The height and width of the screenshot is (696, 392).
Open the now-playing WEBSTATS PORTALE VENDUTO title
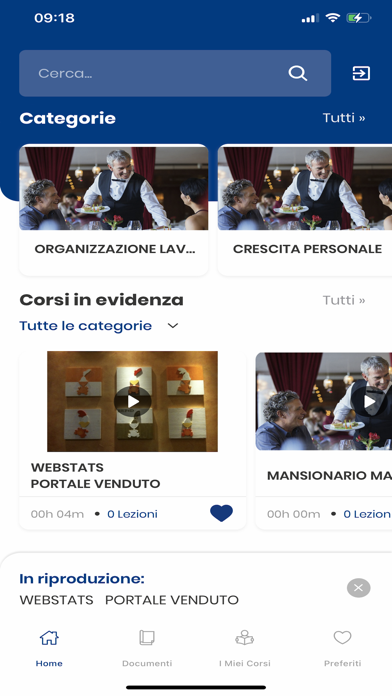129,600
